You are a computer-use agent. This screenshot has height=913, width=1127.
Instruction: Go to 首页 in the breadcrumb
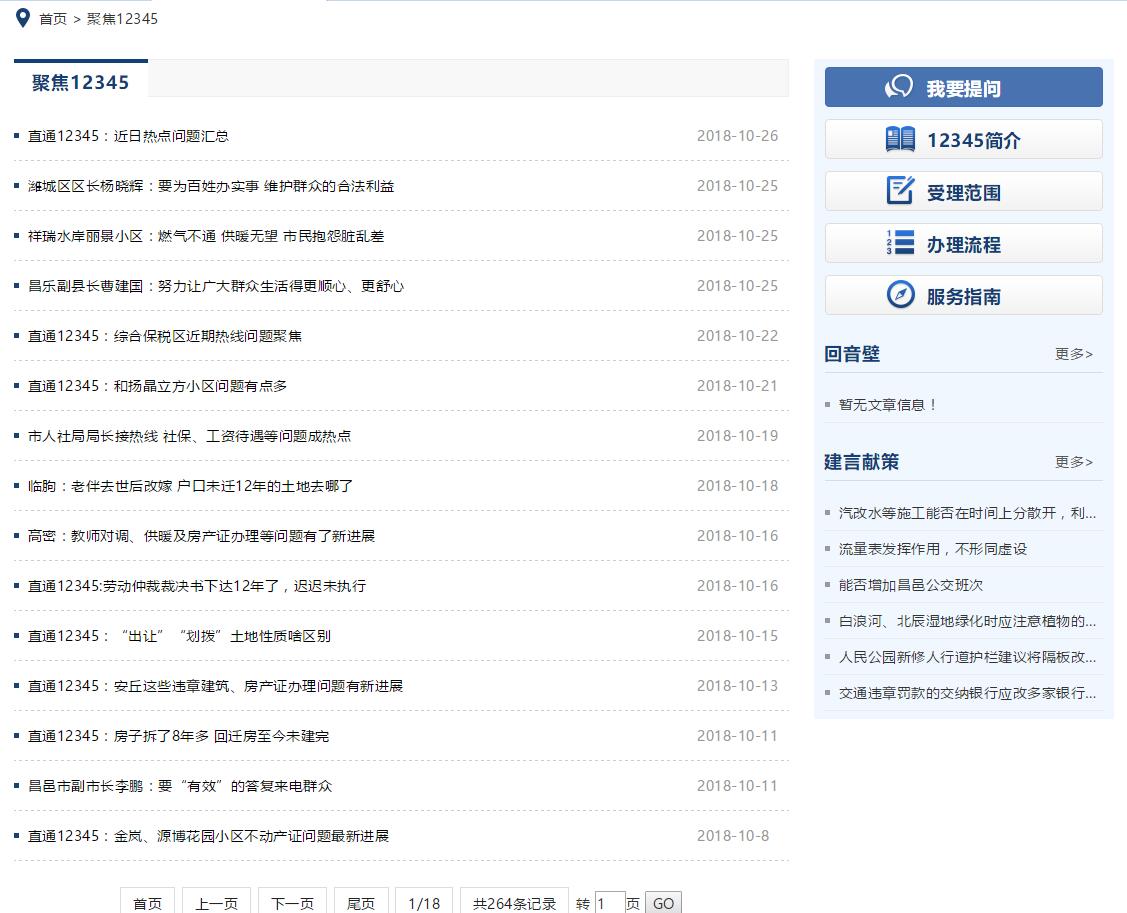click(53, 19)
